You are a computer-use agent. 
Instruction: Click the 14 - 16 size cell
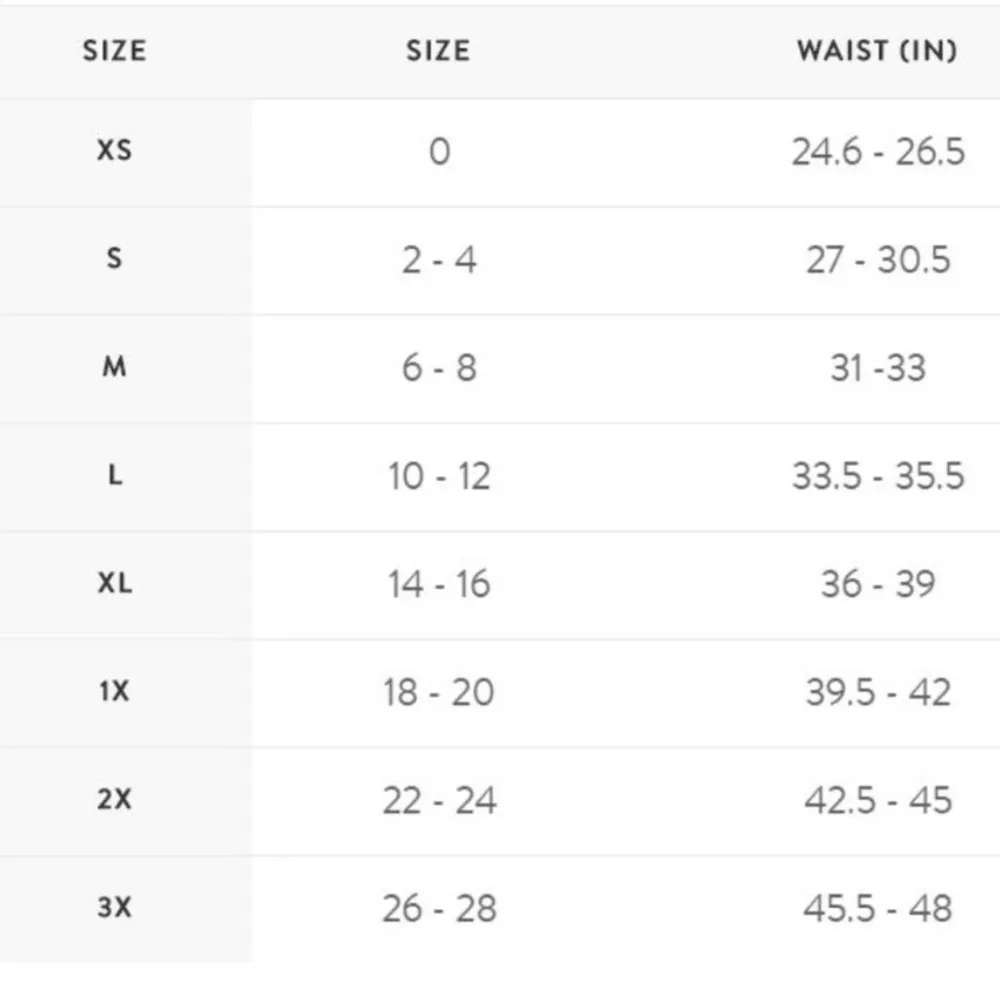point(439,584)
